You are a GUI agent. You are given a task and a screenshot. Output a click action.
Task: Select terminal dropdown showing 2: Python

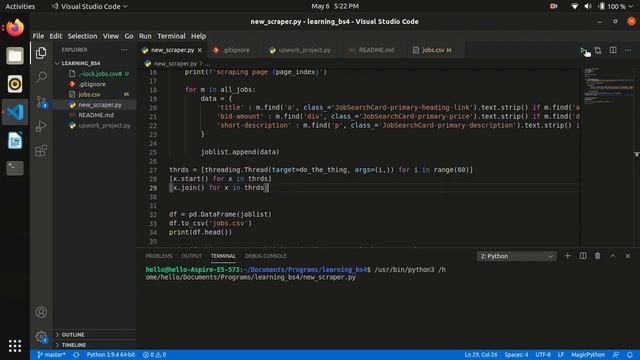coord(516,256)
